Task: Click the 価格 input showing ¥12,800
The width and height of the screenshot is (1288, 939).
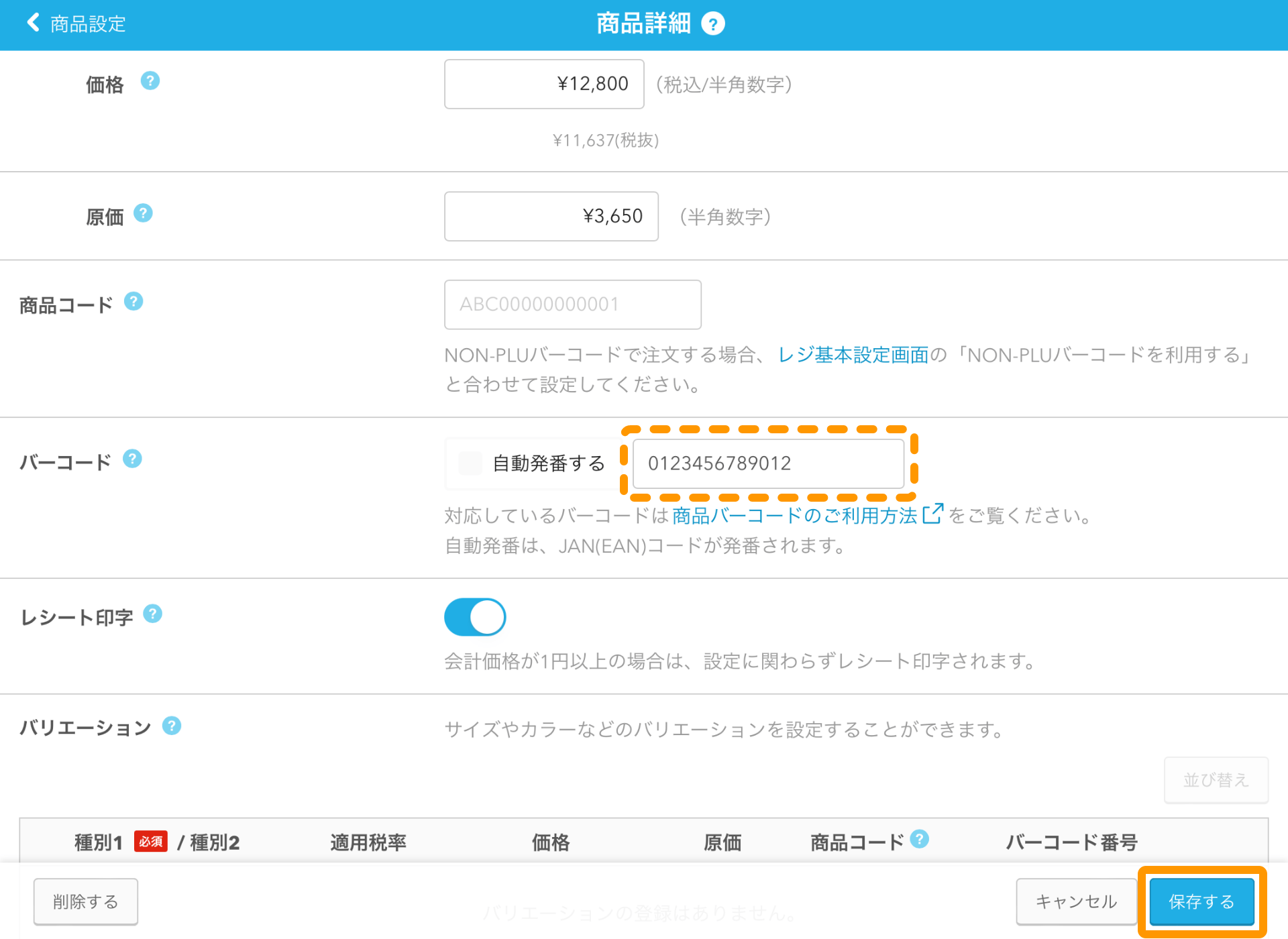Action: coord(543,84)
